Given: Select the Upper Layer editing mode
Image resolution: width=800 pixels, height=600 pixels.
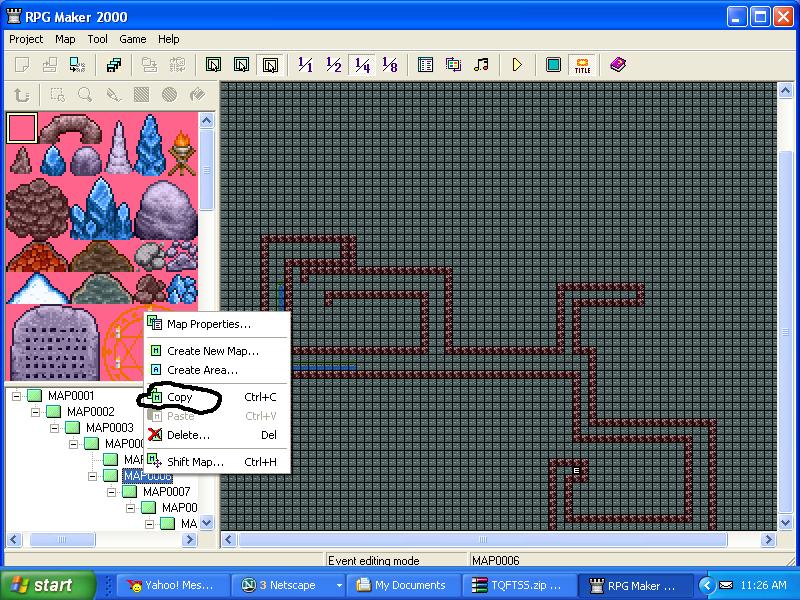Looking at the screenshot, I should coord(241,65).
